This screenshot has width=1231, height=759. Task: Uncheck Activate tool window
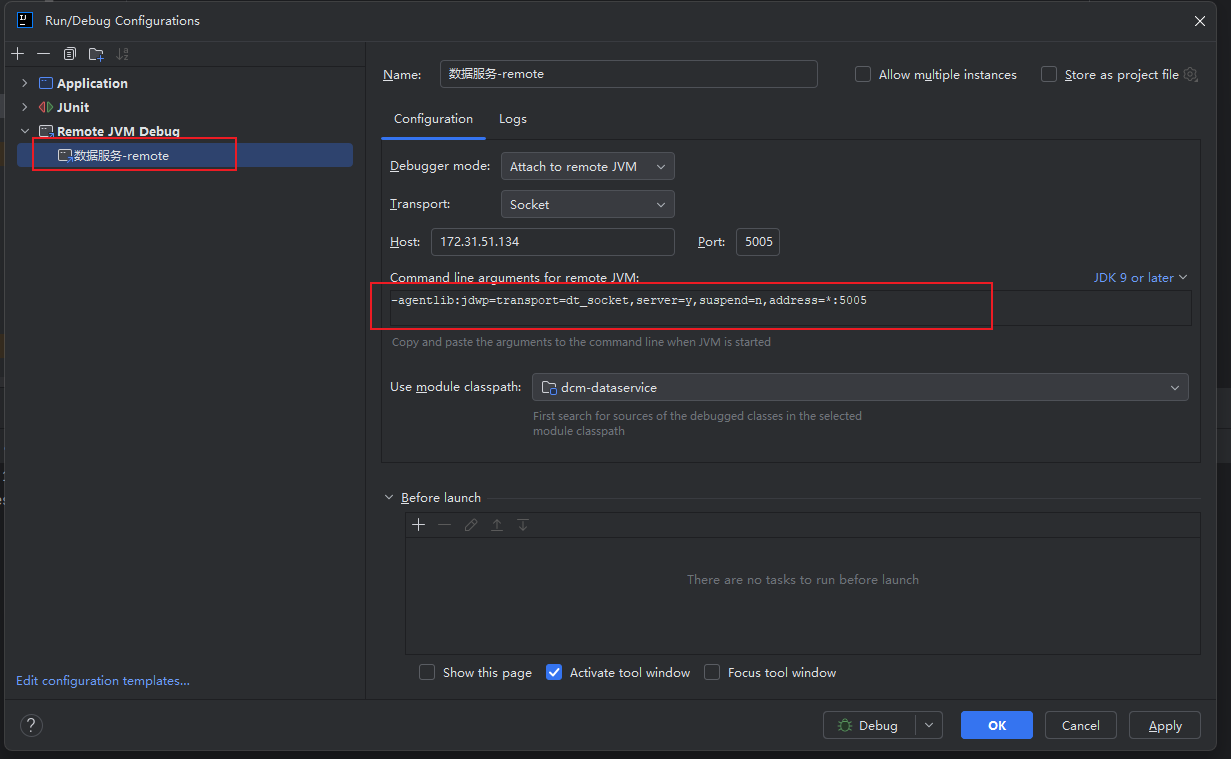click(554, 673)
